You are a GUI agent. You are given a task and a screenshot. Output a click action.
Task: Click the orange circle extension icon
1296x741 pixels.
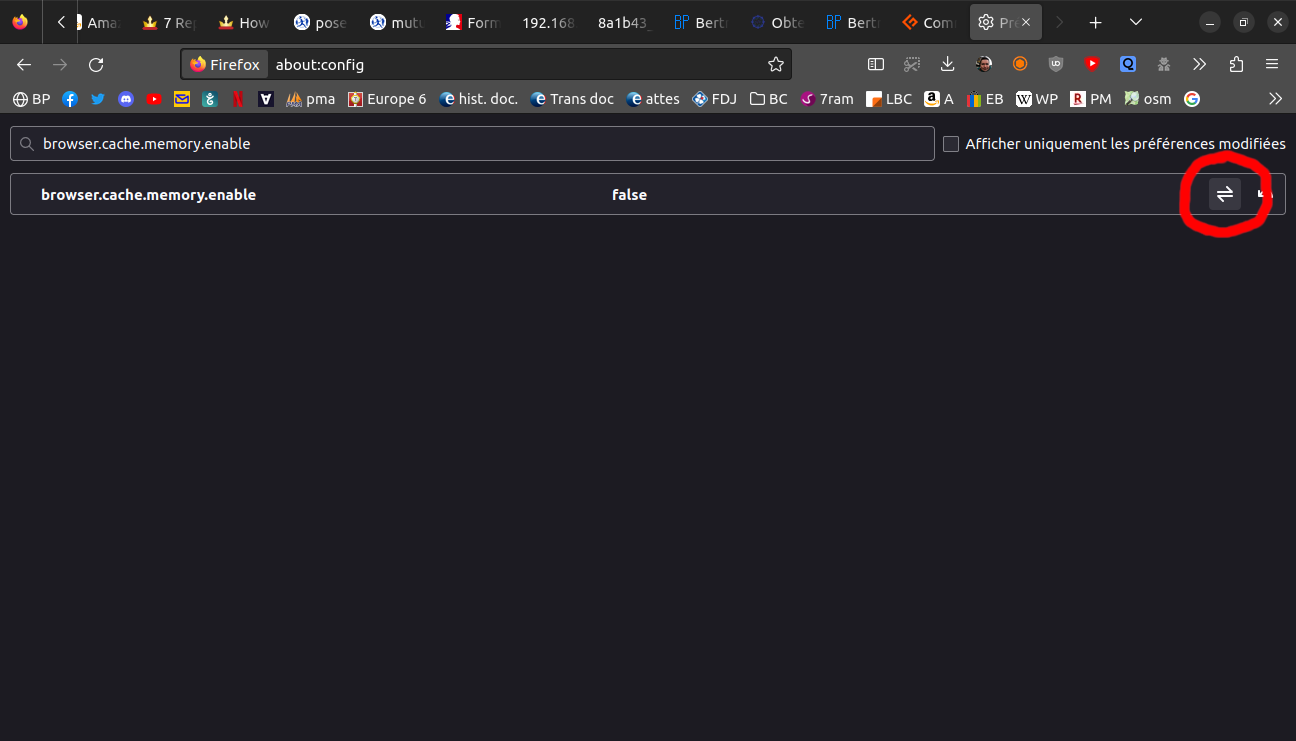click(x=1020, y=64)
